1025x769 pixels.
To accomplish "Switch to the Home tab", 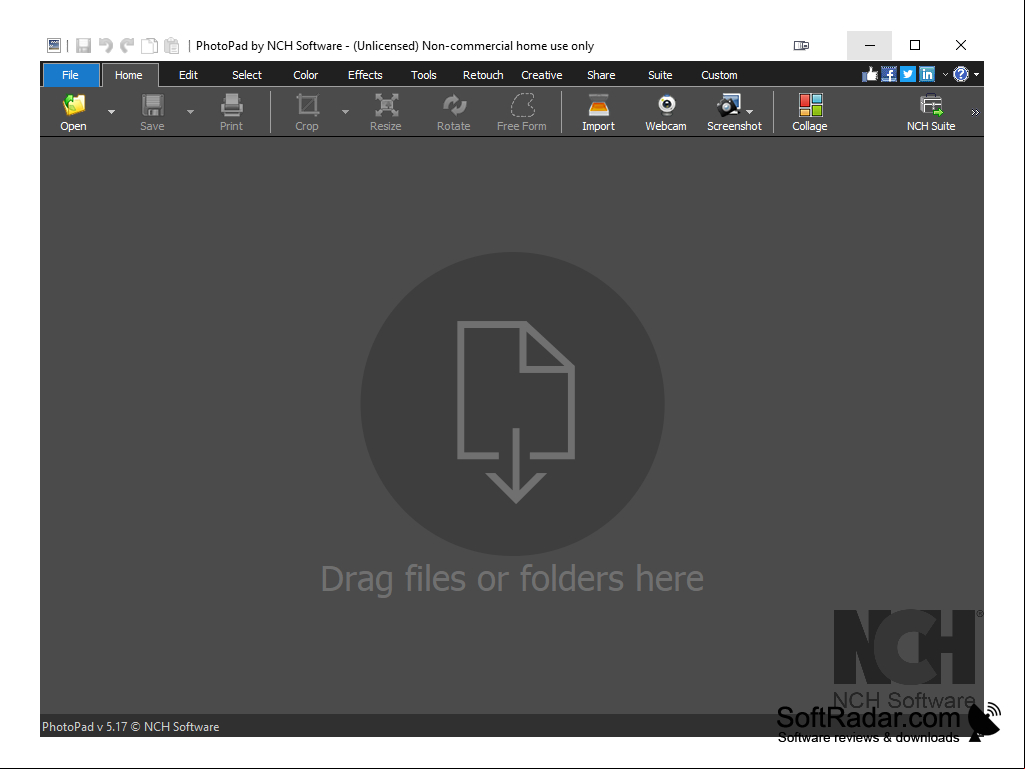I will tap(129, 75).
